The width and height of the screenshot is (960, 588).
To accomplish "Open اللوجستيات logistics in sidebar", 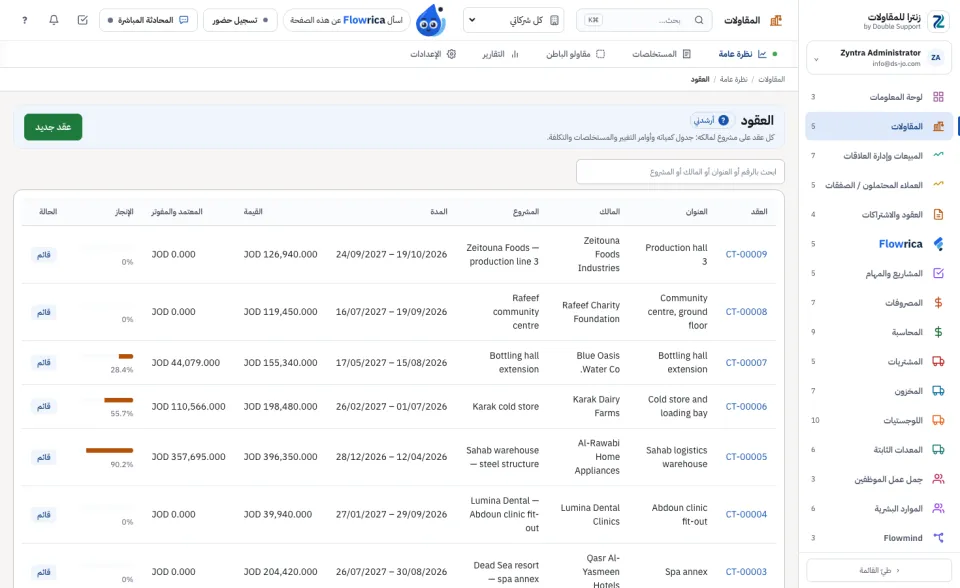I will pyautogui.click(x=879, y=420).
